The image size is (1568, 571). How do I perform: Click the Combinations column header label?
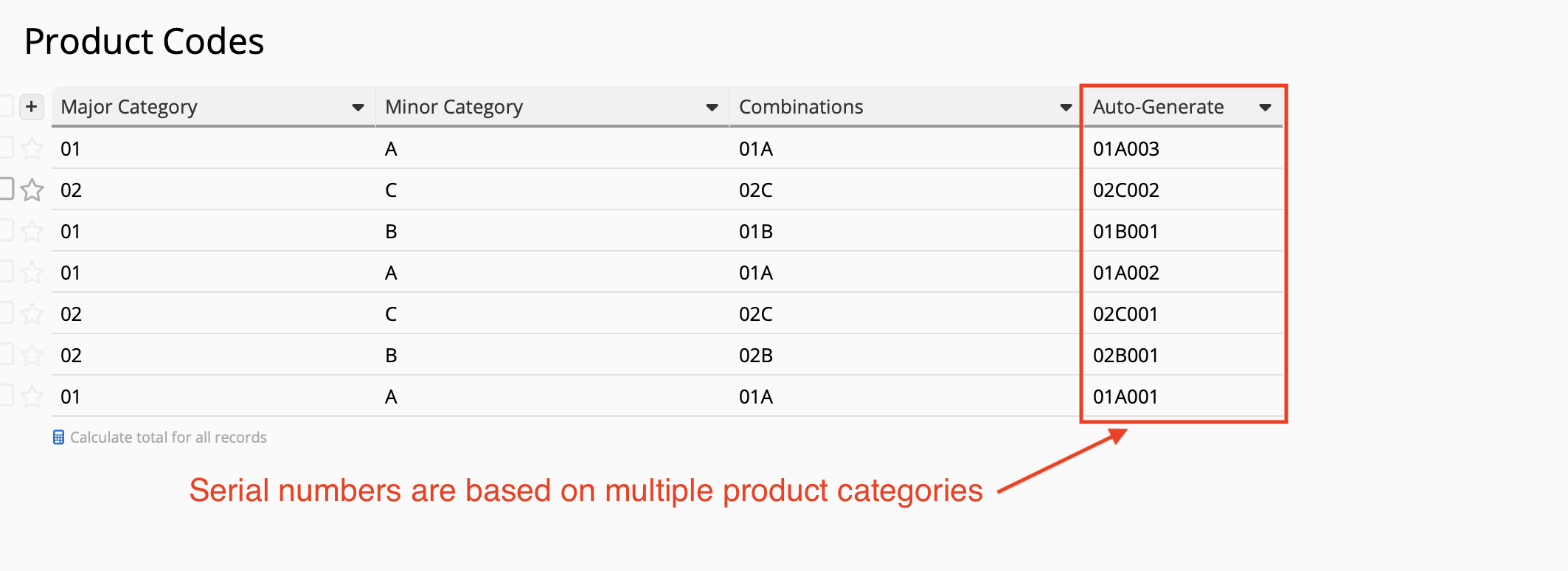click(x=801, y=107)
